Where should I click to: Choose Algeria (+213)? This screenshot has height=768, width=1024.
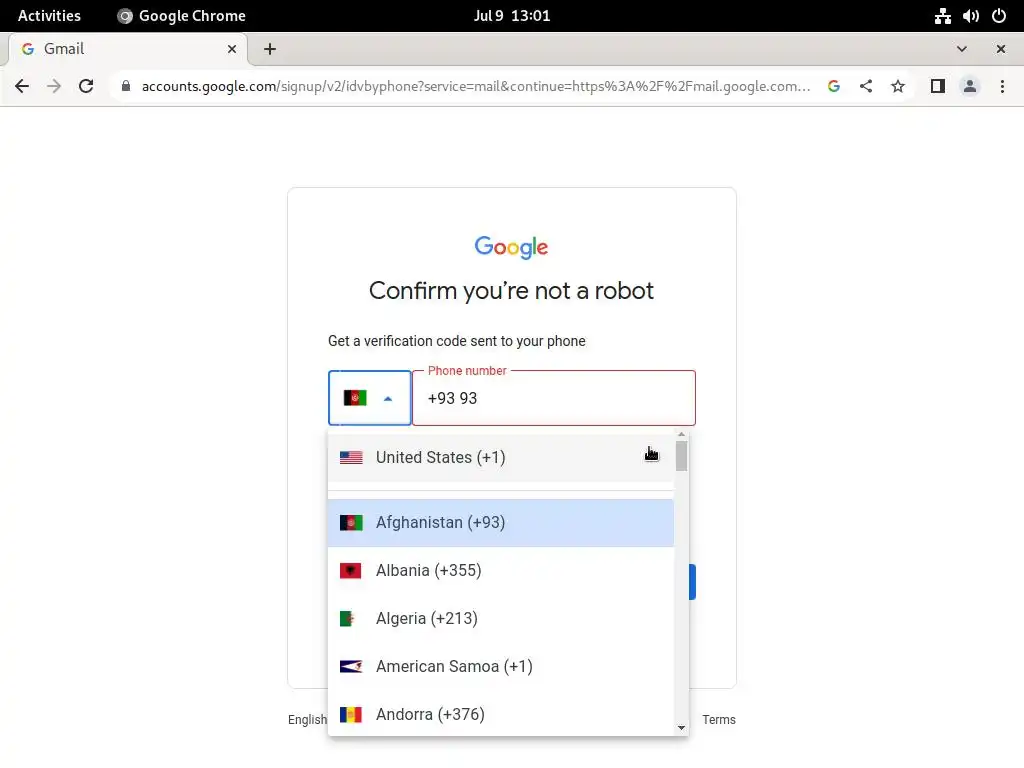(500, 618)
